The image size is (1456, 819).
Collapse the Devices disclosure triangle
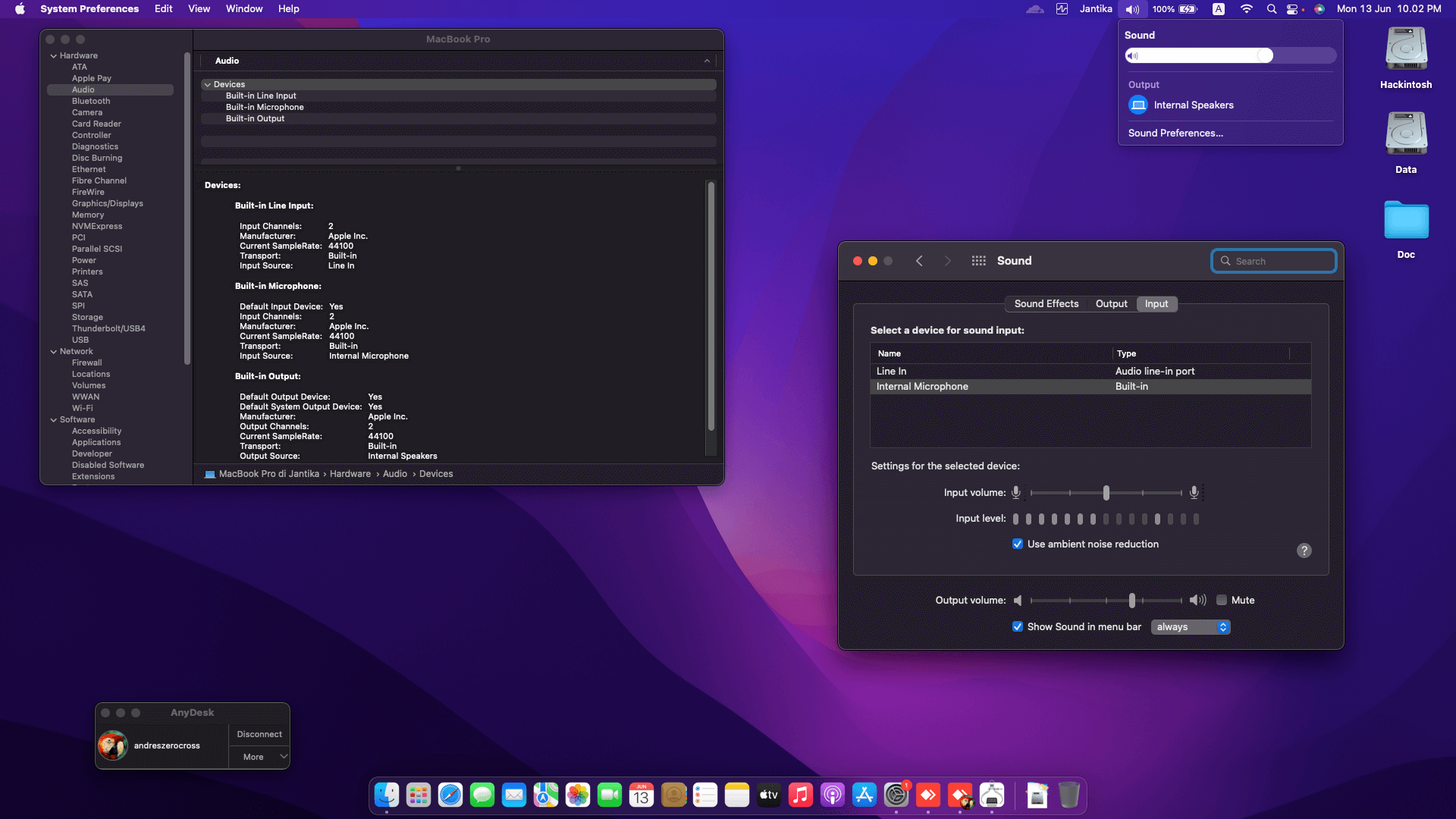[207, 85]
